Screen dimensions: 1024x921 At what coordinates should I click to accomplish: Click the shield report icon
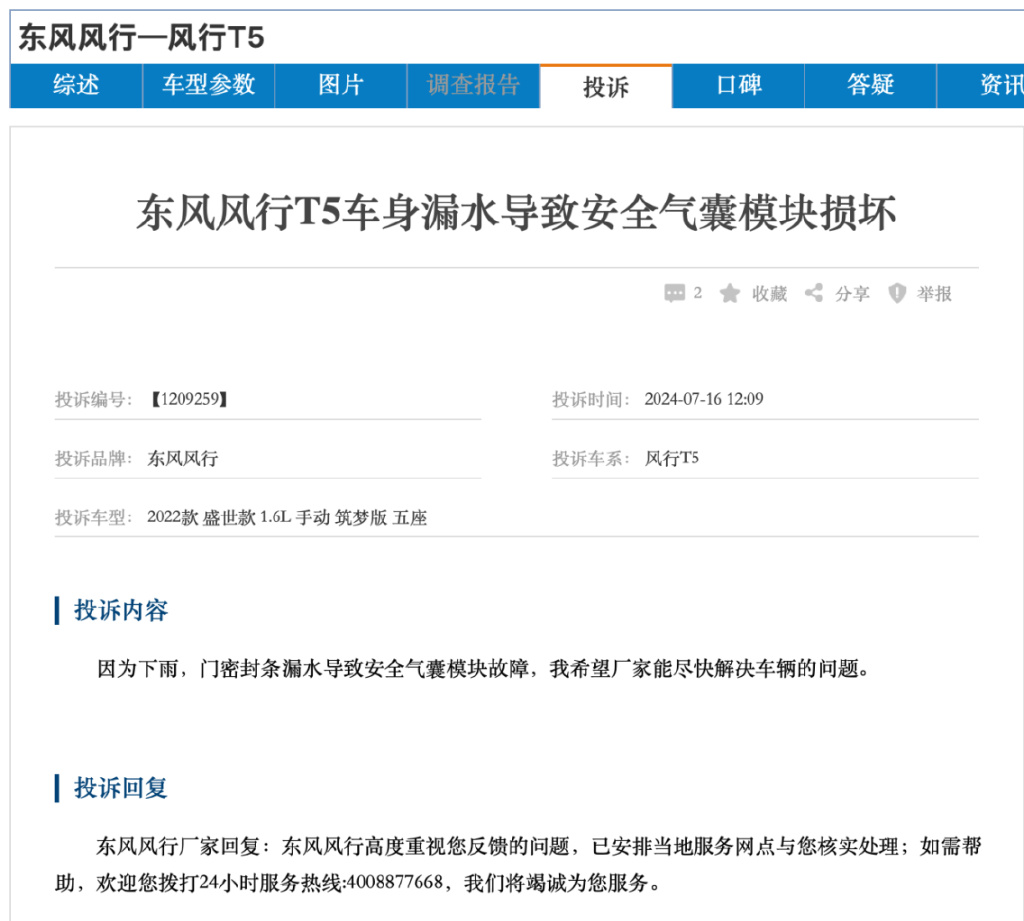[x=897, y=293]
